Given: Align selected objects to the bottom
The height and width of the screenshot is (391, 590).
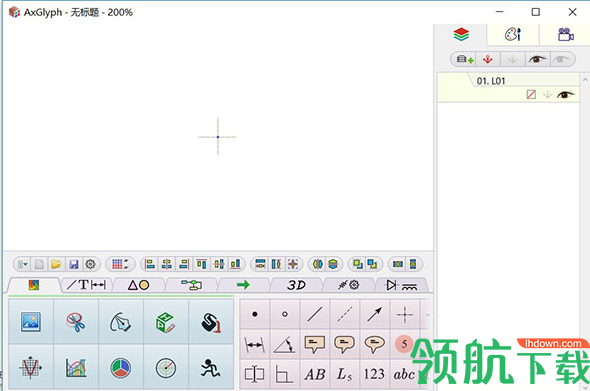Looking at the screenshot, I should [236, 264].
